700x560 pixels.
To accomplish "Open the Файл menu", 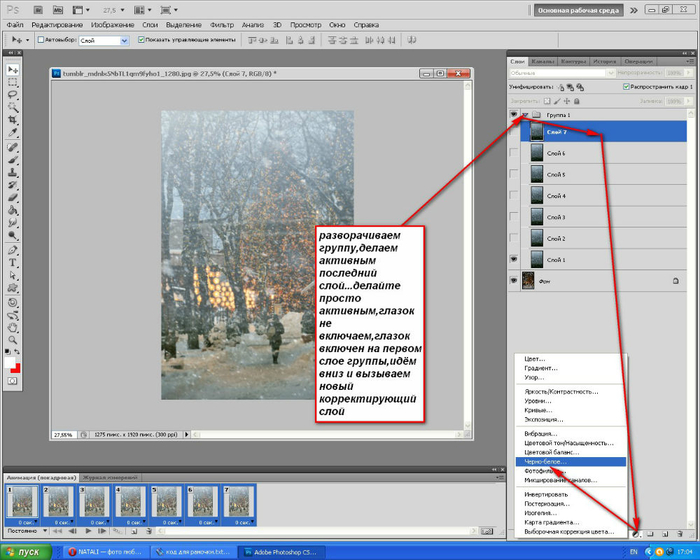I will (x=15, y=25).
